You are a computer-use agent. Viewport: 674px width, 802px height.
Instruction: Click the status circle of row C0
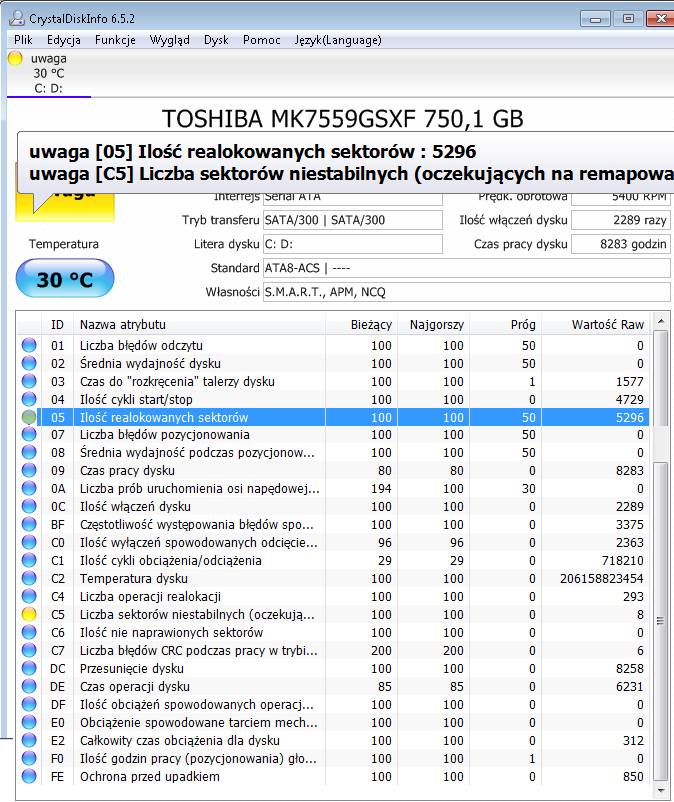[x=29, y=542]
